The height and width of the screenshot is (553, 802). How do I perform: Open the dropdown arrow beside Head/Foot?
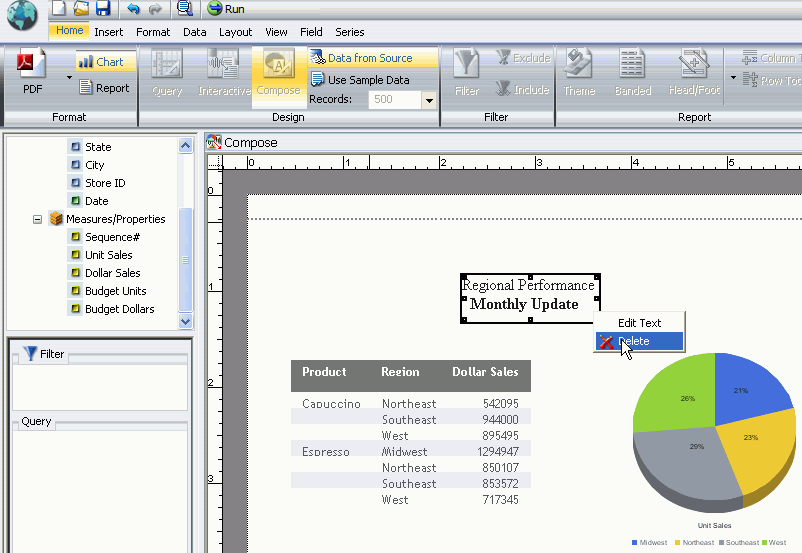[x=733, y=78]
